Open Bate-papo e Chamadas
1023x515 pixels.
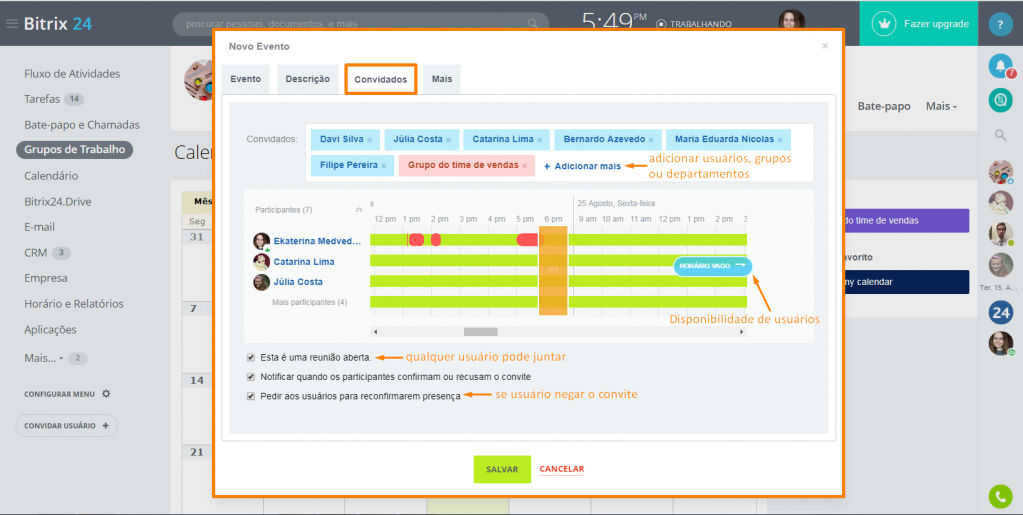coord(82,125)
